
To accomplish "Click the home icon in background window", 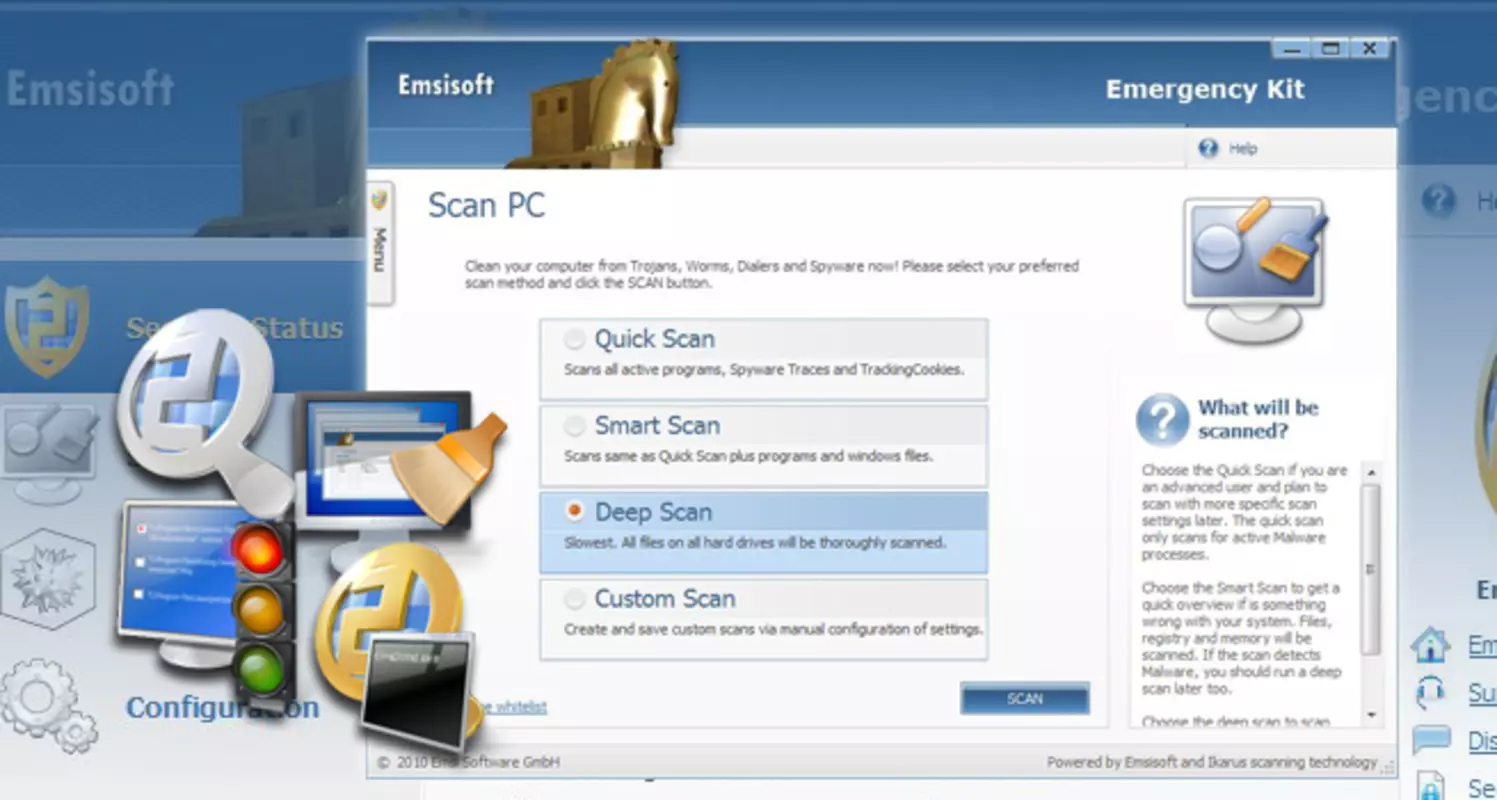I will (1431, 645).
